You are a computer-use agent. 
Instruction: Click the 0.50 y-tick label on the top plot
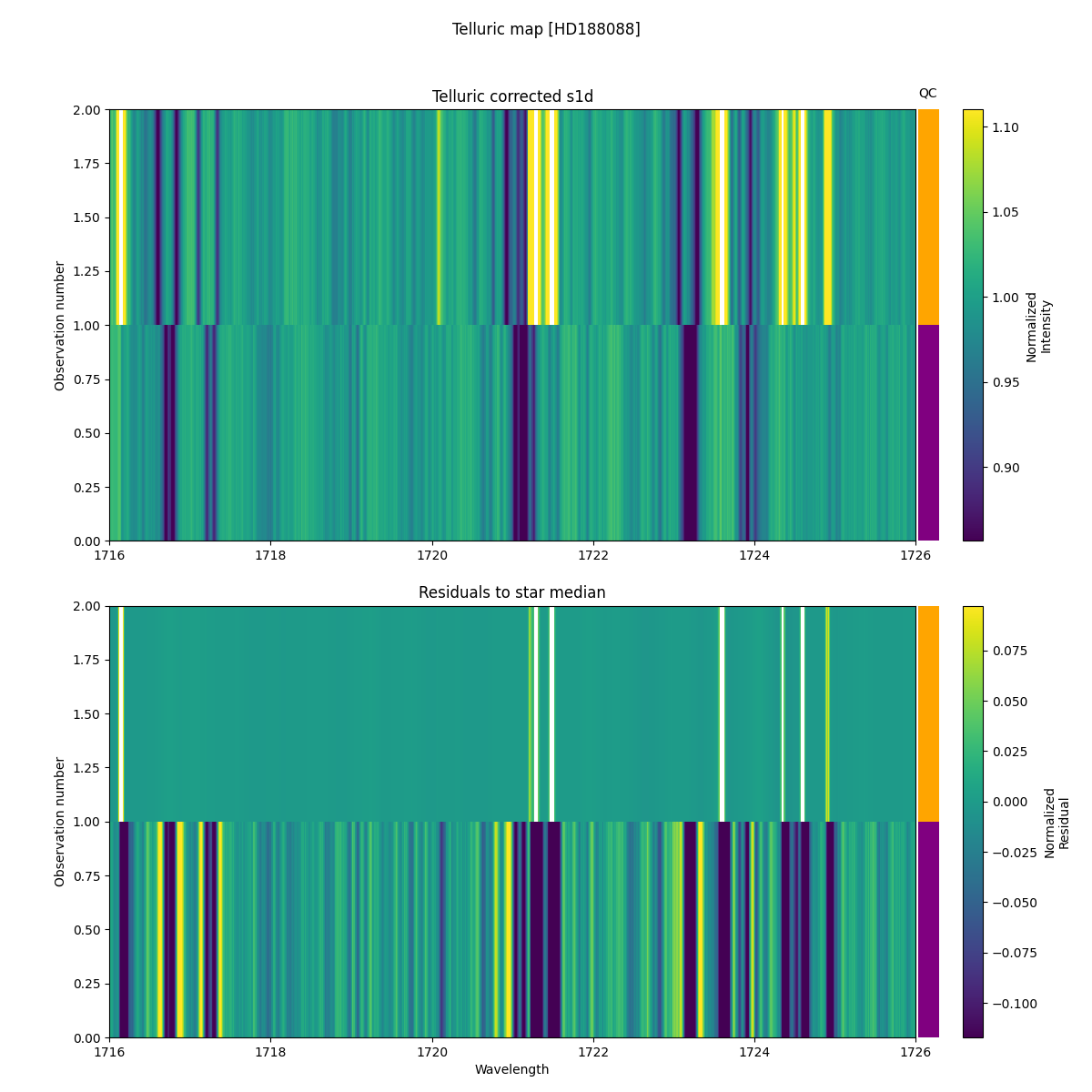click(88, 433)
